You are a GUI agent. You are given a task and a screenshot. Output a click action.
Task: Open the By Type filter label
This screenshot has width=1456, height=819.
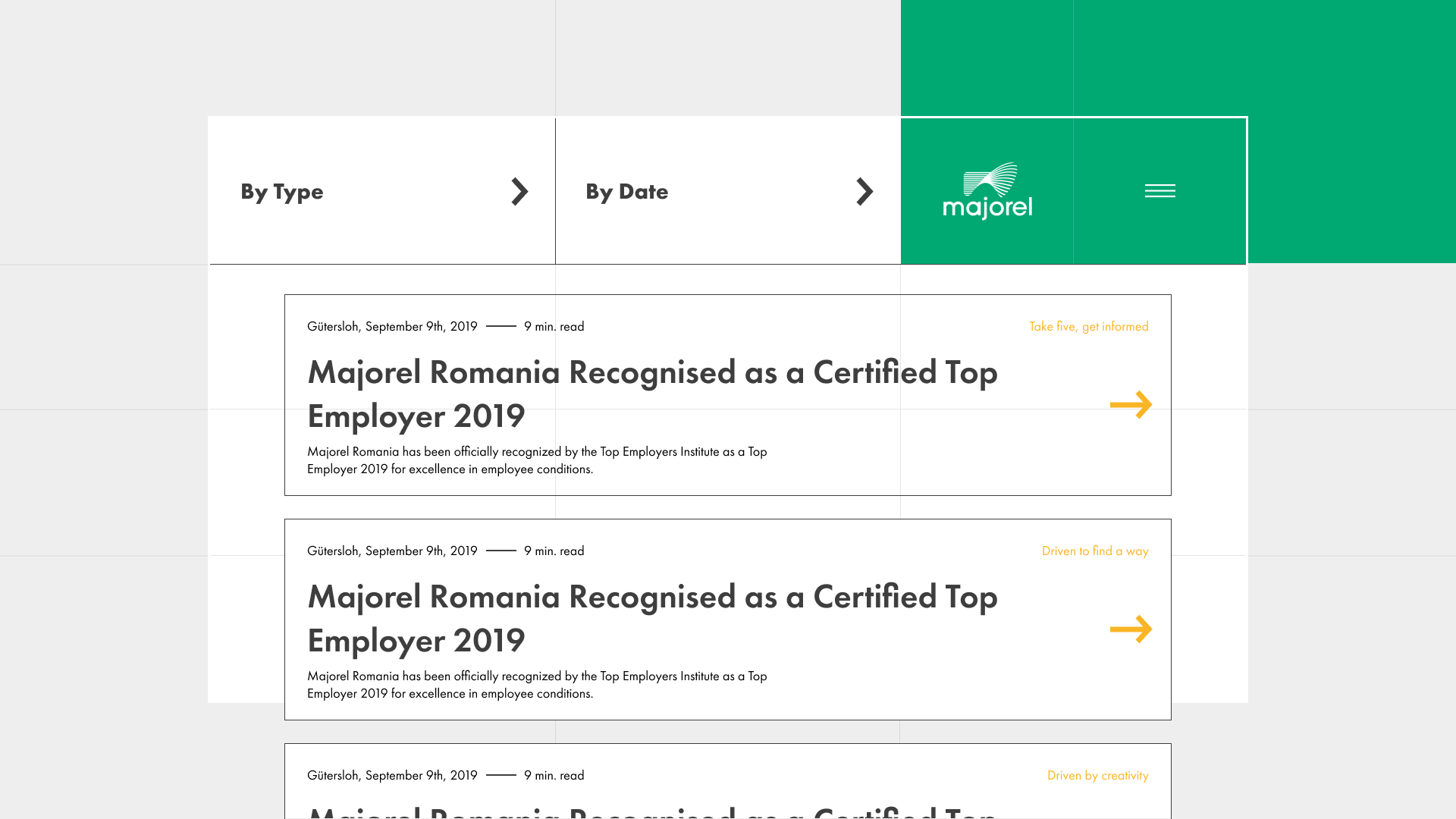[282, 192]
